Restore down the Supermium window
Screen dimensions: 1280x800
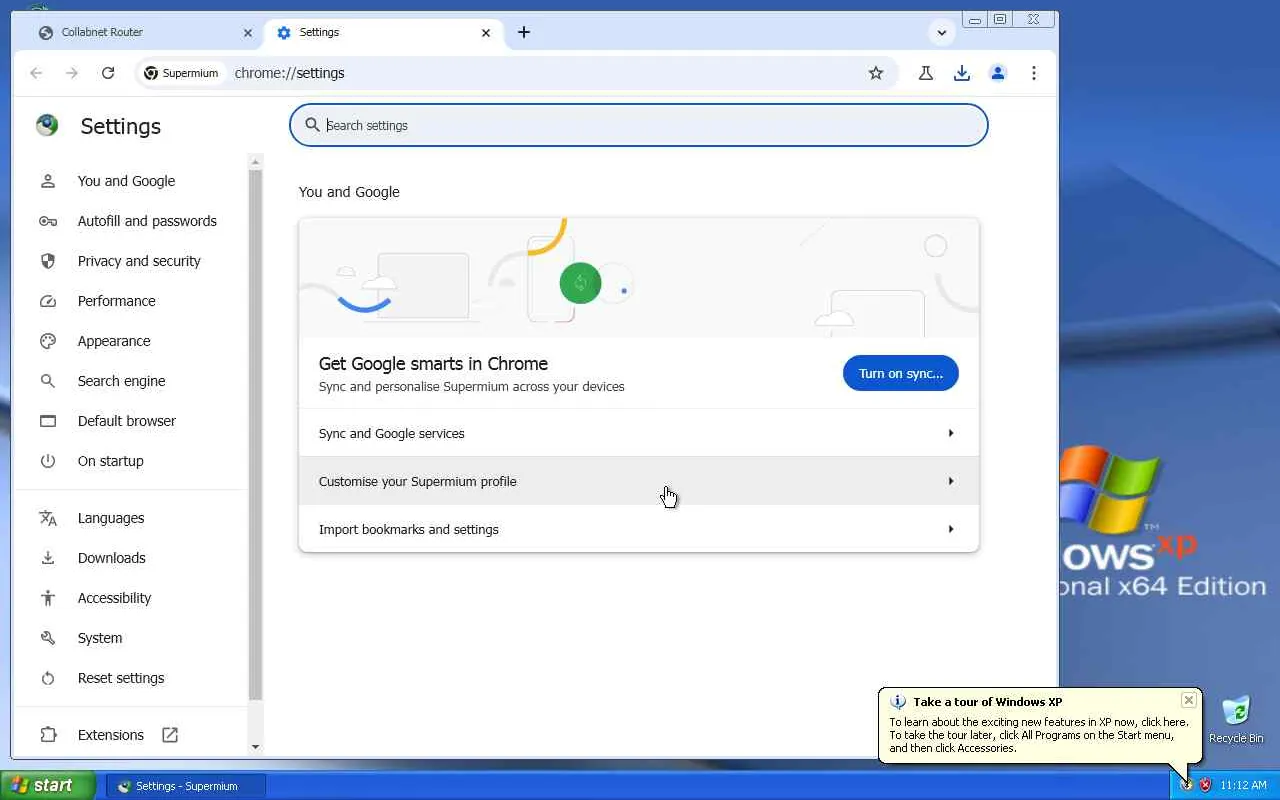pos(1000,19)
